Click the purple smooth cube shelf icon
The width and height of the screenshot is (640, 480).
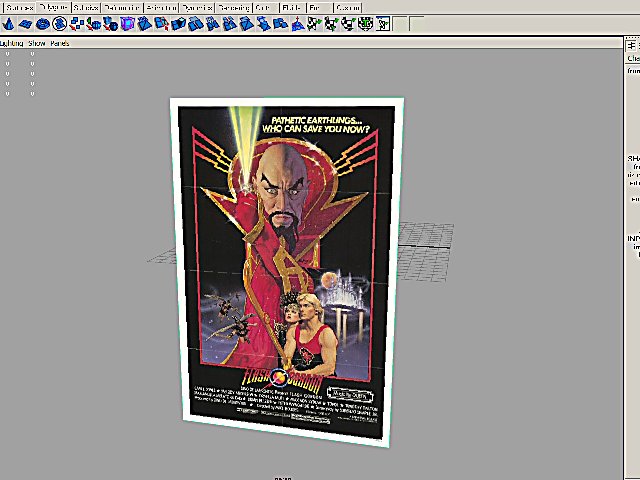(x=127, y=24)
